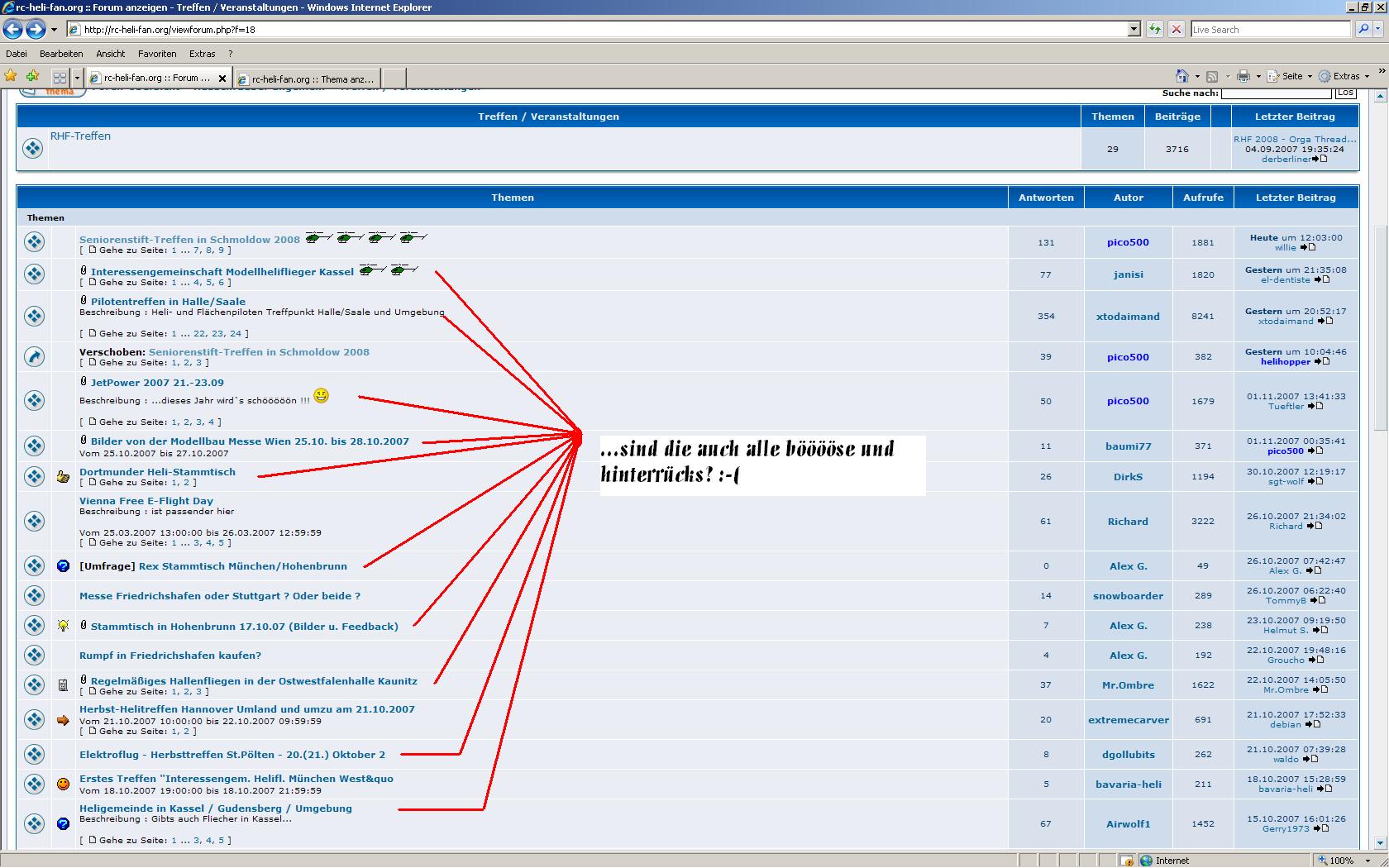Click the thumbs-up icon beside Dortmunder Heli-Stammtisch
The height and width of the screenshot is (868, 1389).
[x=63, y=477]
